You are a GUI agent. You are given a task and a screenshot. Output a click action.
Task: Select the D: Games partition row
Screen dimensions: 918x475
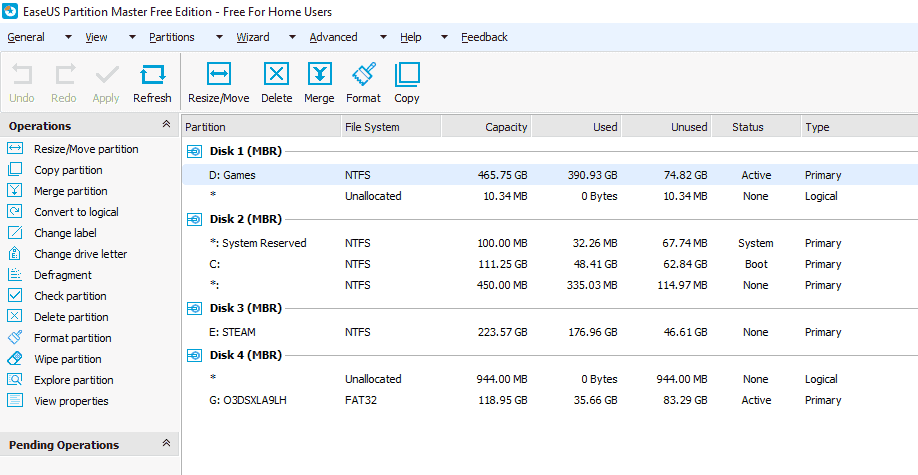pos(550,175)
